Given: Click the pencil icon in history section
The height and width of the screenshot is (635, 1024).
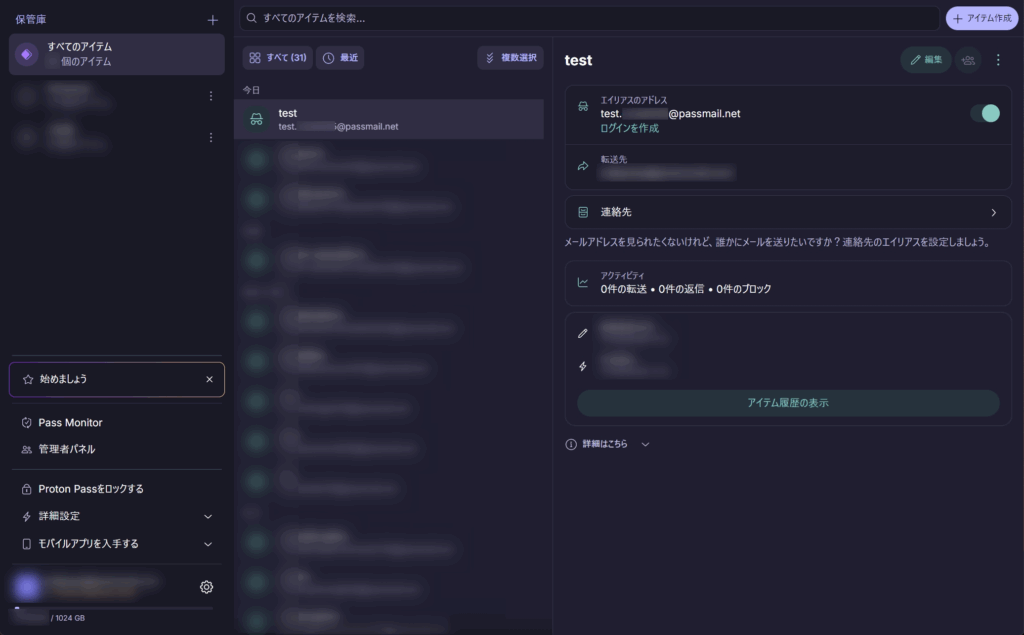Looking at the screenshot, I should tap(583, 333).
